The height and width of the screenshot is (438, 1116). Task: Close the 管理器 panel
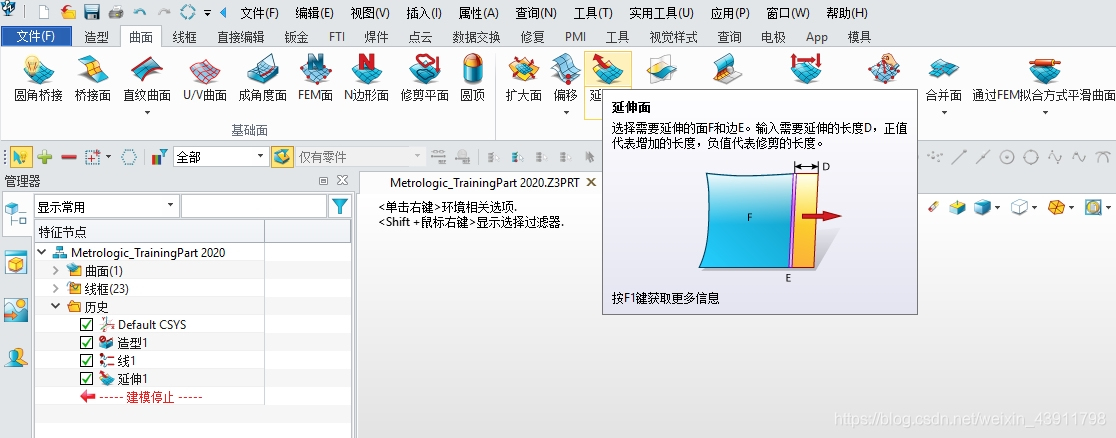pyautogui.click(x=342, y=181)
